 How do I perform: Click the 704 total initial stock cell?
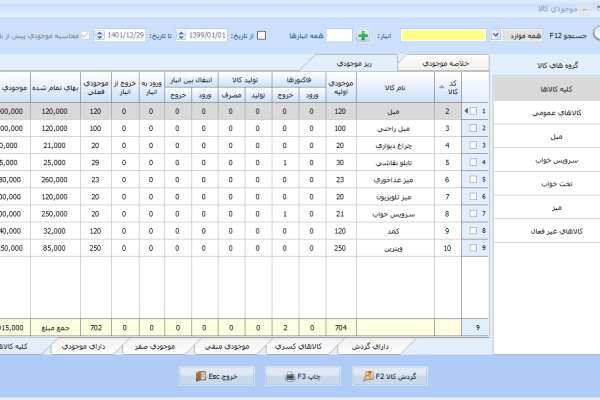coord(341,328)
